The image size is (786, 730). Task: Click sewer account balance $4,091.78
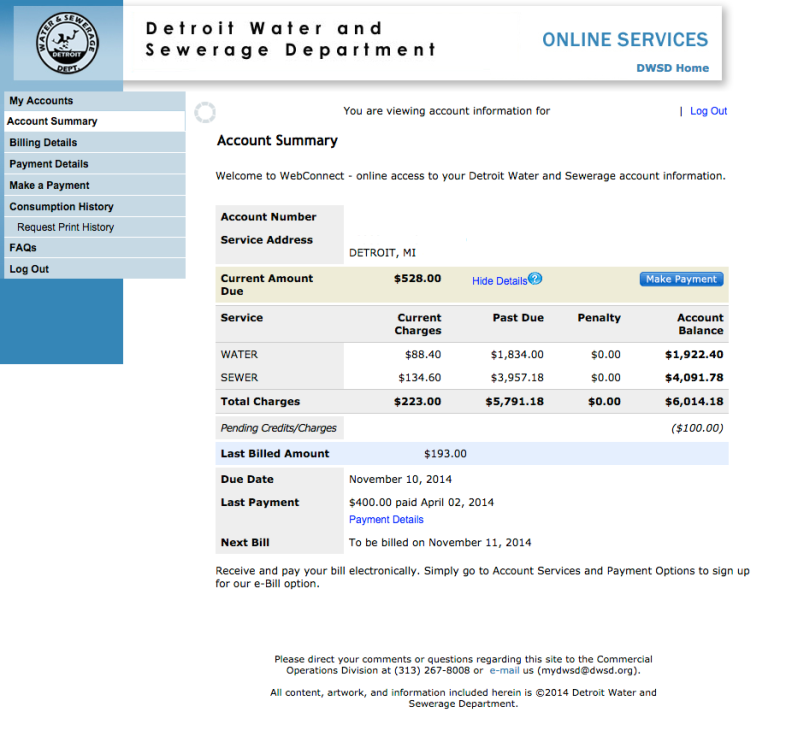pyautogui.click(x=694, y=378)
